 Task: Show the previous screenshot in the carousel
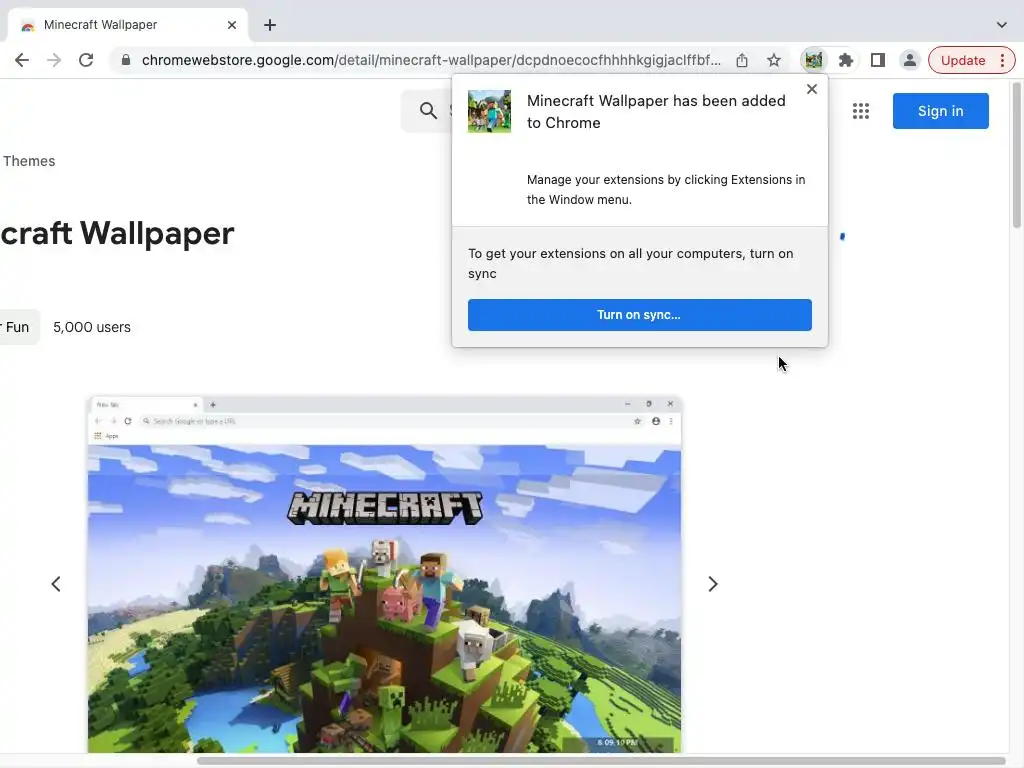[56, 584]
